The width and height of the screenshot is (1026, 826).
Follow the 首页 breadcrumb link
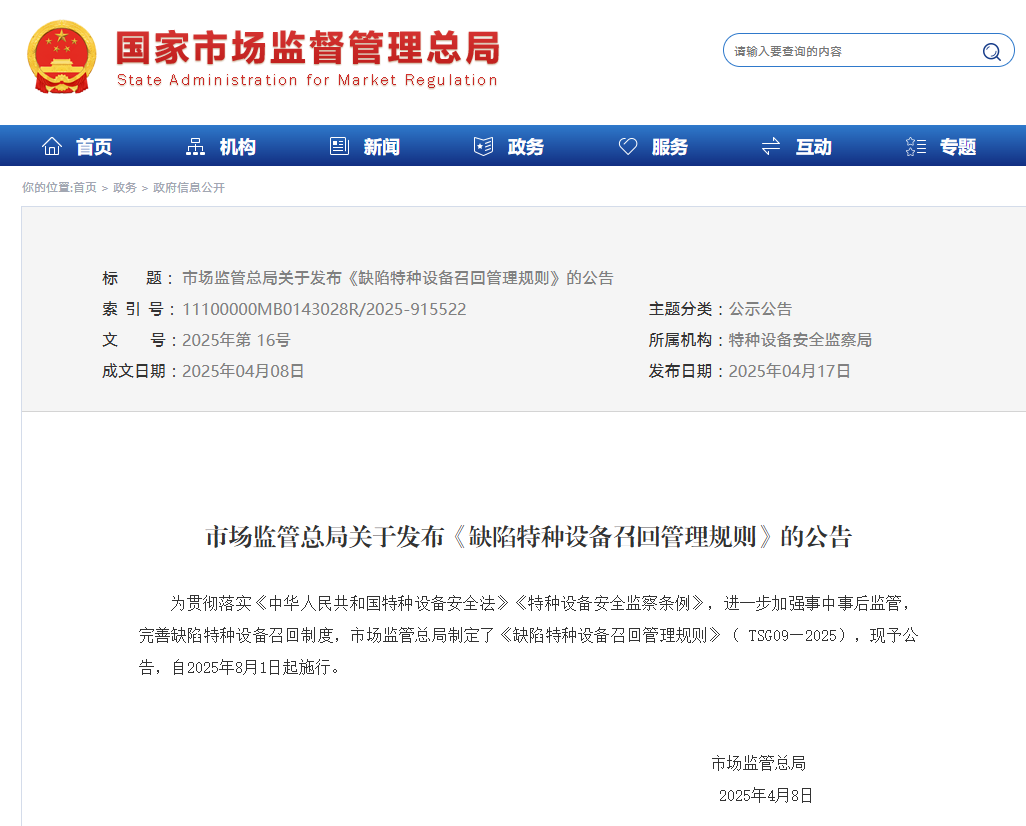coord(84,188)
